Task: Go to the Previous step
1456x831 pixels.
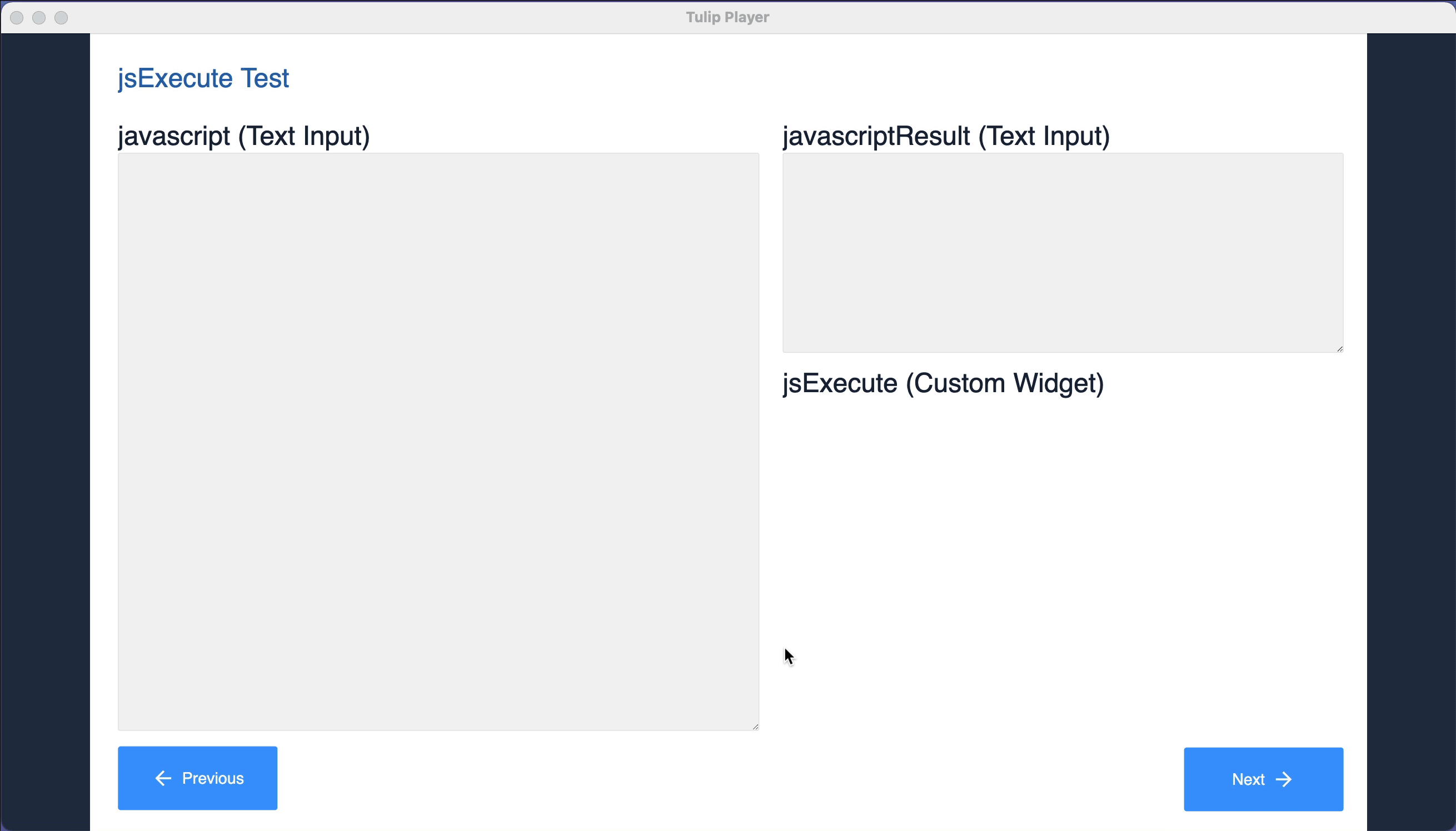Action: [x=197, y=778]
